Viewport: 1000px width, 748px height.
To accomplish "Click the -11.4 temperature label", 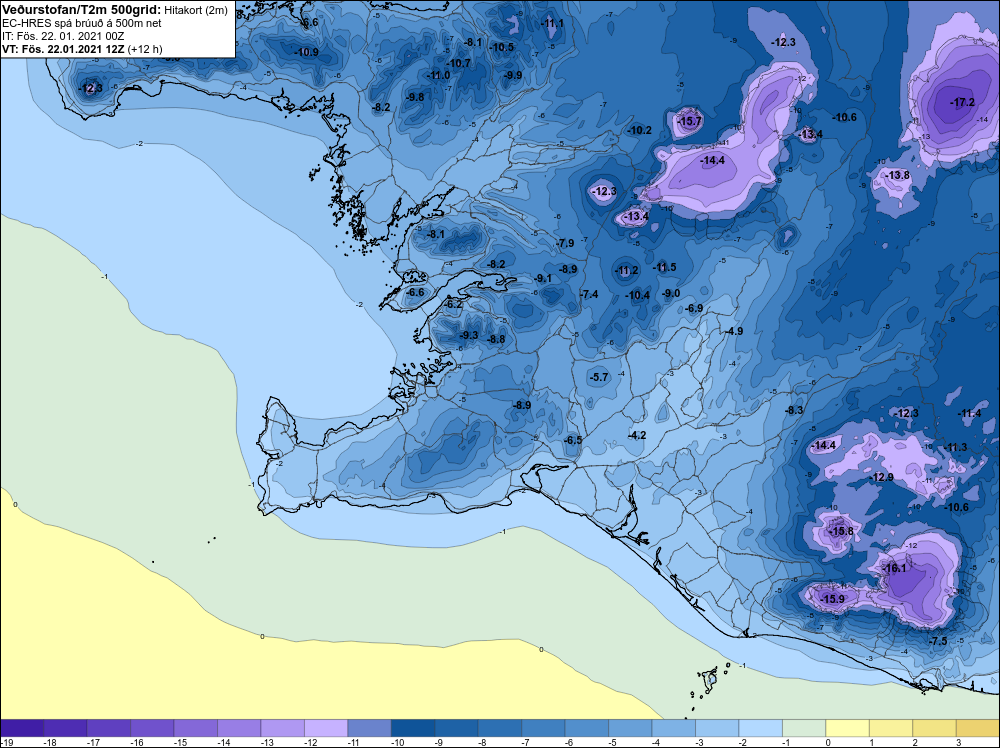I will (x=969, y=413).
